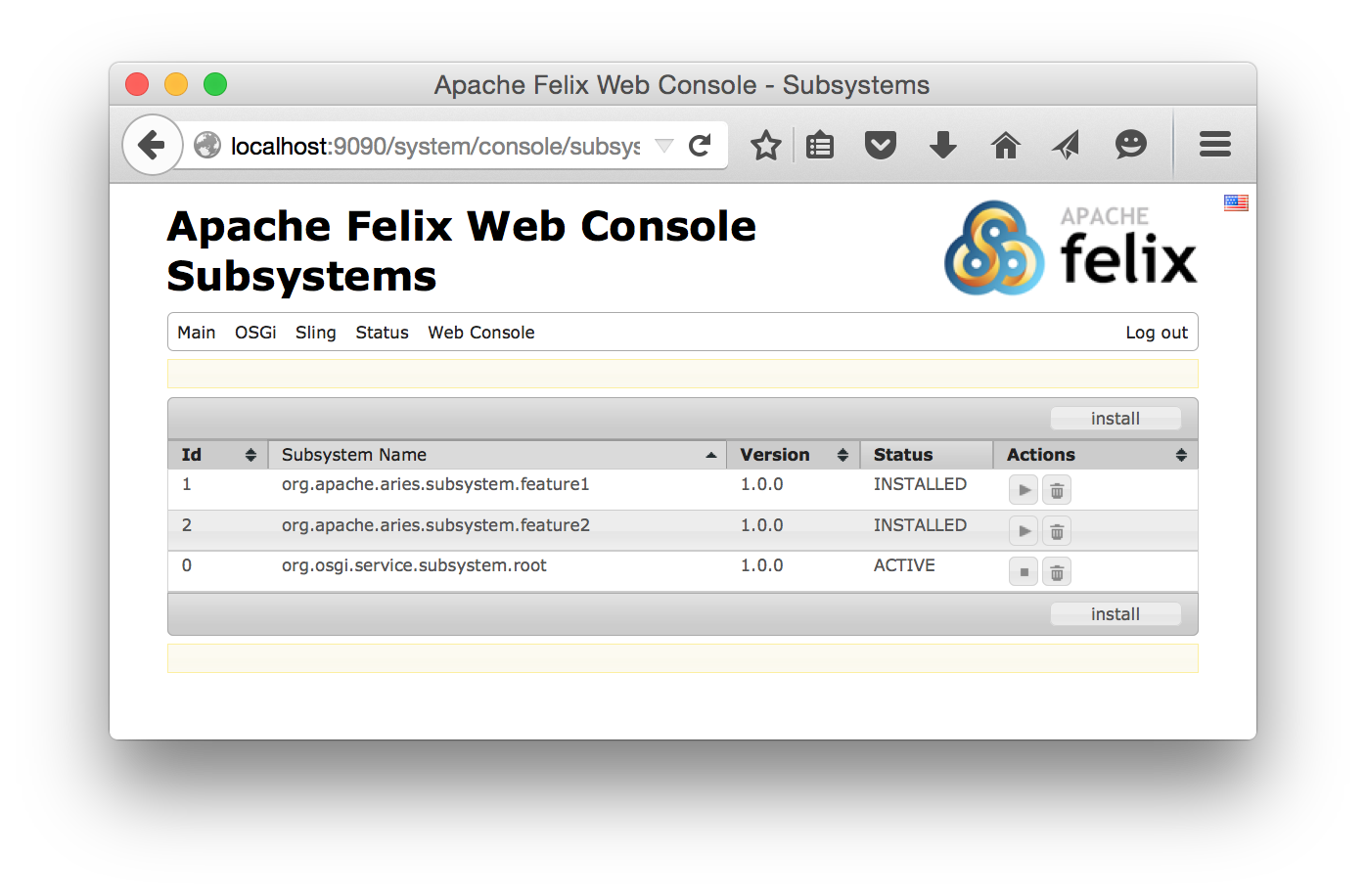The width and height of the screenshot is (1366, 896).
Task: Open the OSGi menu
Action: tap(255, 333)
